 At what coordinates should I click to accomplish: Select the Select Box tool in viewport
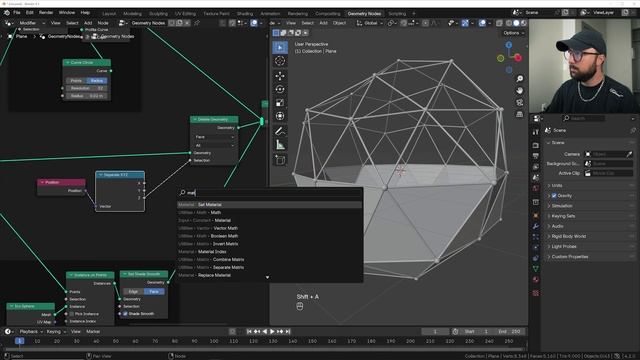click(x=280, y=48)
